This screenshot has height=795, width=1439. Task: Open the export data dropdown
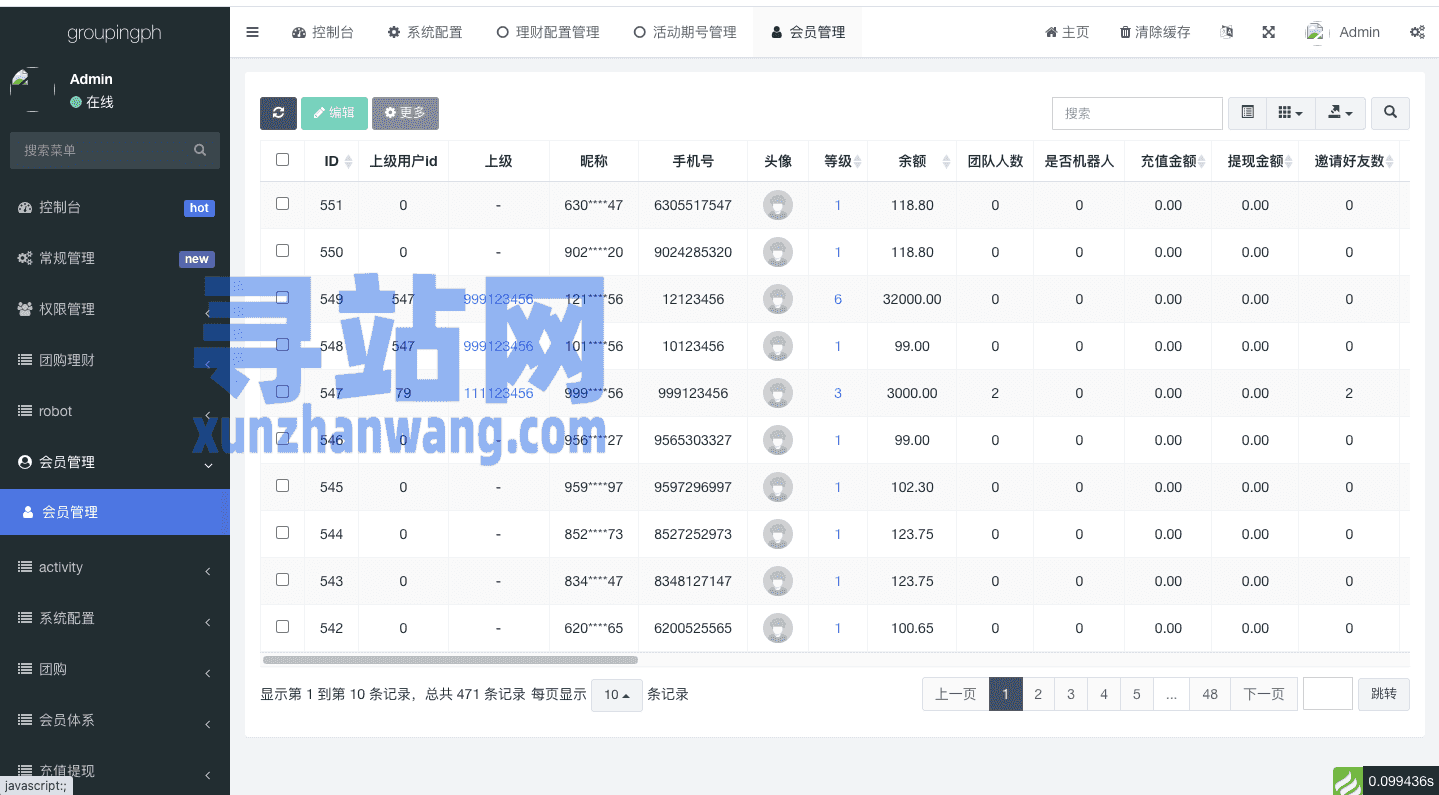(1340, 113)
